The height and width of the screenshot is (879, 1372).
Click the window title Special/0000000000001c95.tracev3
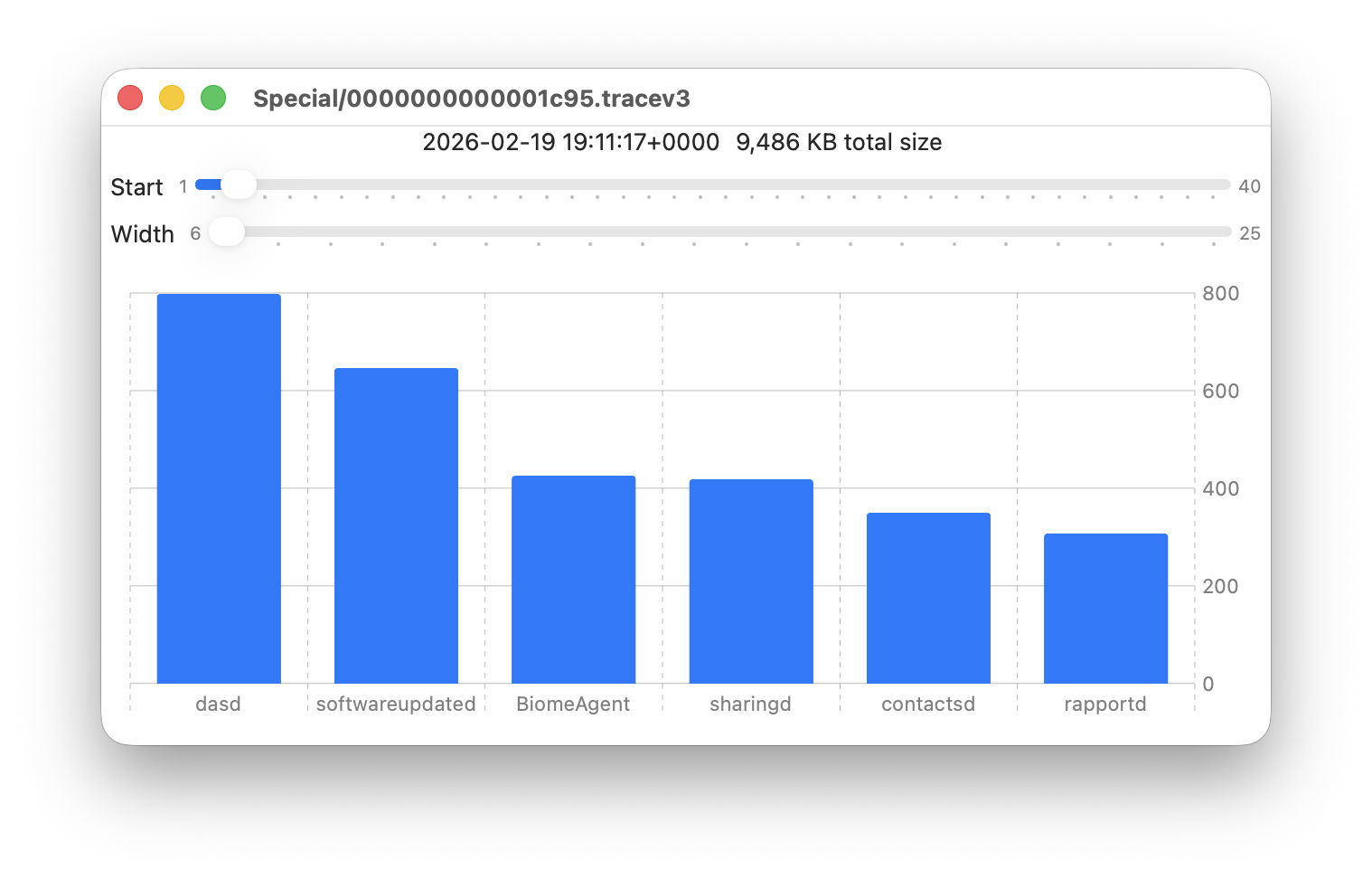pyautogui.click(x=471, y=99)
